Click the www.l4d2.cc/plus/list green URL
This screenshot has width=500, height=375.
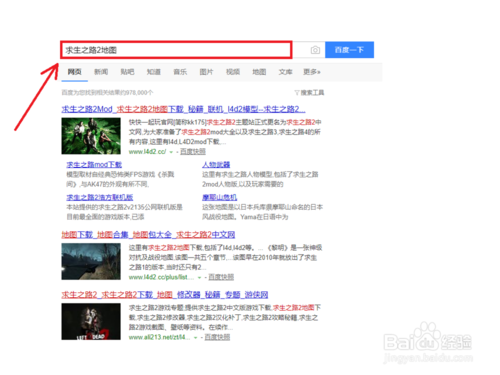pos(161,277)
